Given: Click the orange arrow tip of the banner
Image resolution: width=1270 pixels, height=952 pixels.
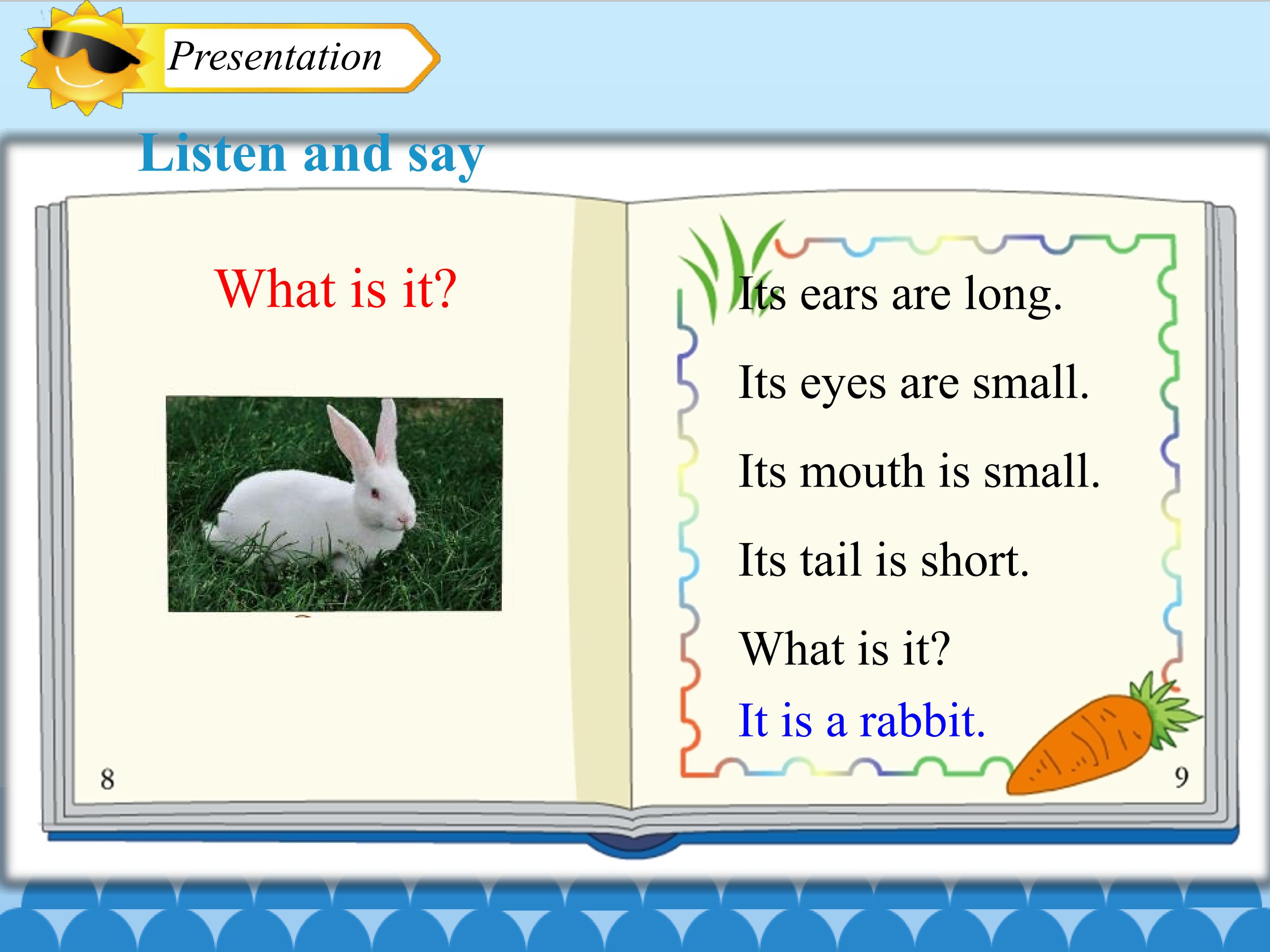Looking at the screenshot, I should [428, 57].
